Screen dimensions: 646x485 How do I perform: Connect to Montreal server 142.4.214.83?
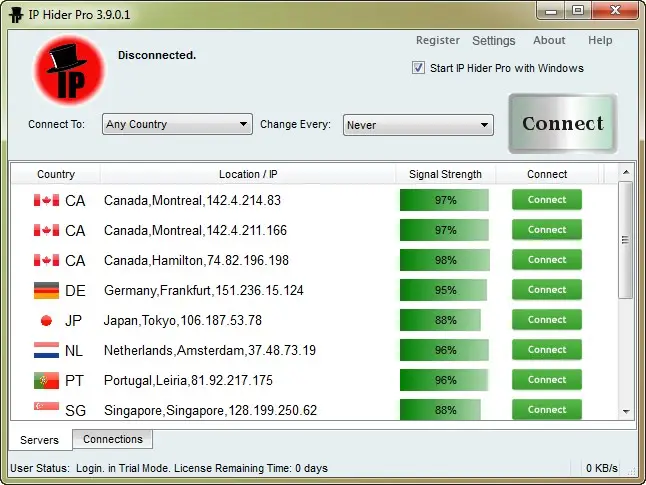pyautogui.click(x=547, y=200)
